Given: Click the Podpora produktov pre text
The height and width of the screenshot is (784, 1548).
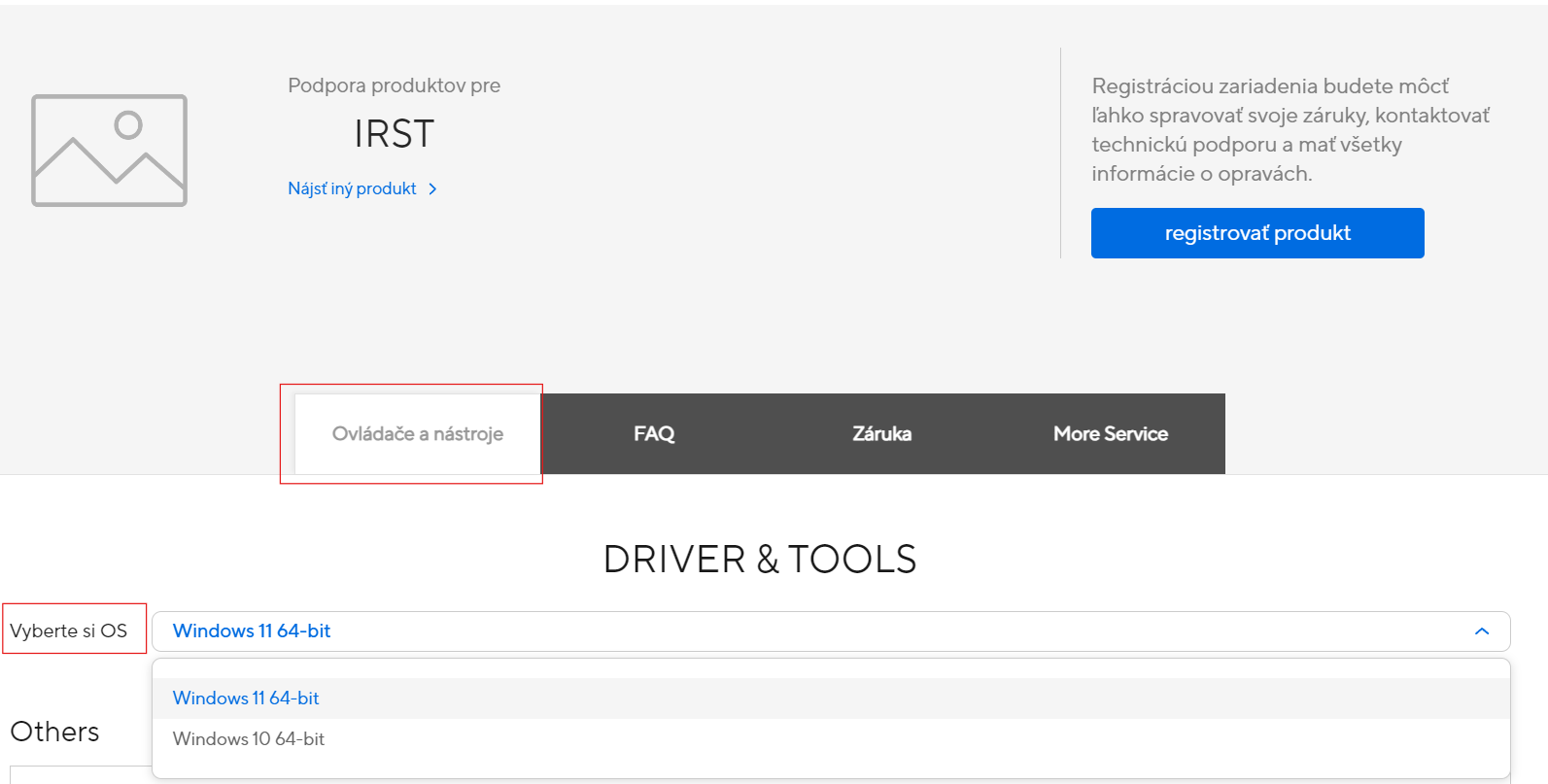Looking at the screenshot, I should coord(395,85).
